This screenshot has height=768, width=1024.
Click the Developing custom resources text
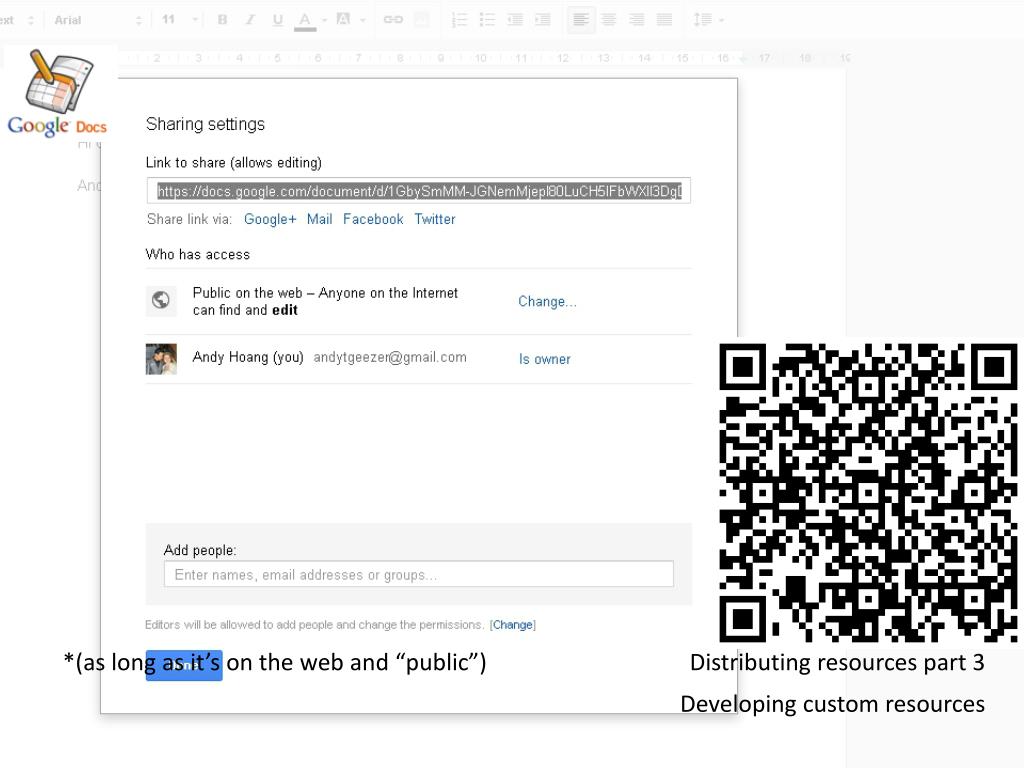click(833, 705)
